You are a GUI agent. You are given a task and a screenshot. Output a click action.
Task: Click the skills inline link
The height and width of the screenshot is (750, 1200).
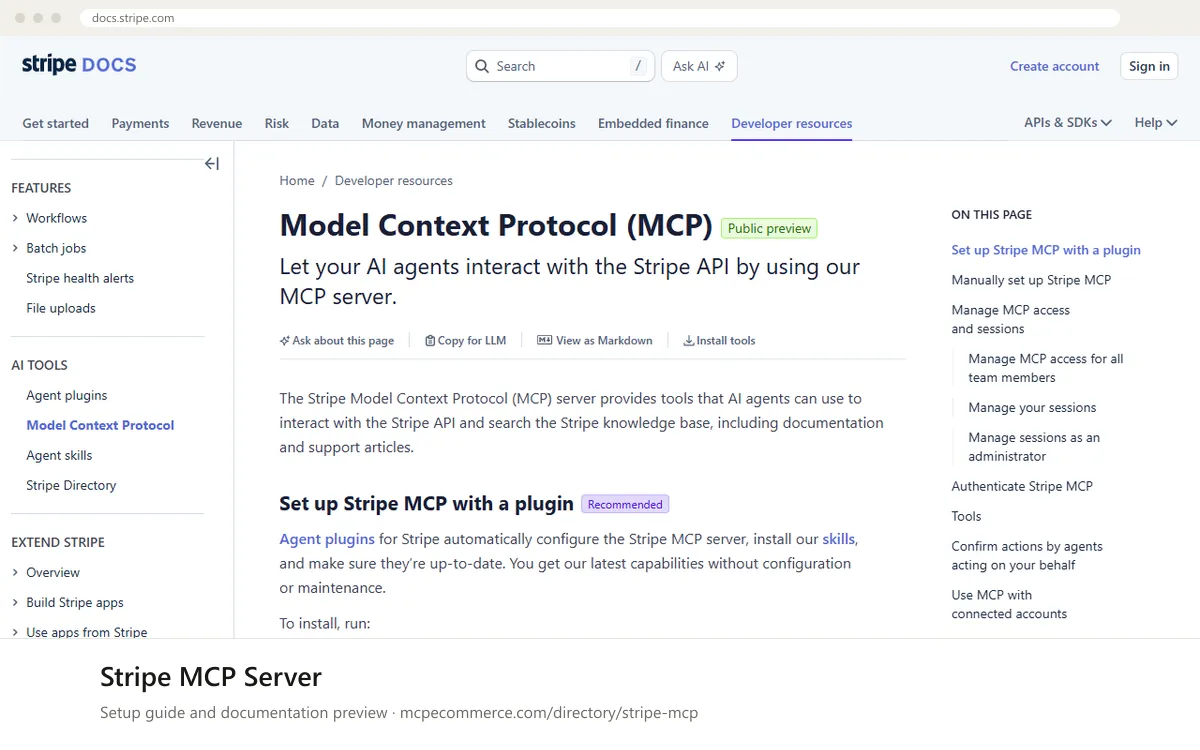click(x=838, y=539)
